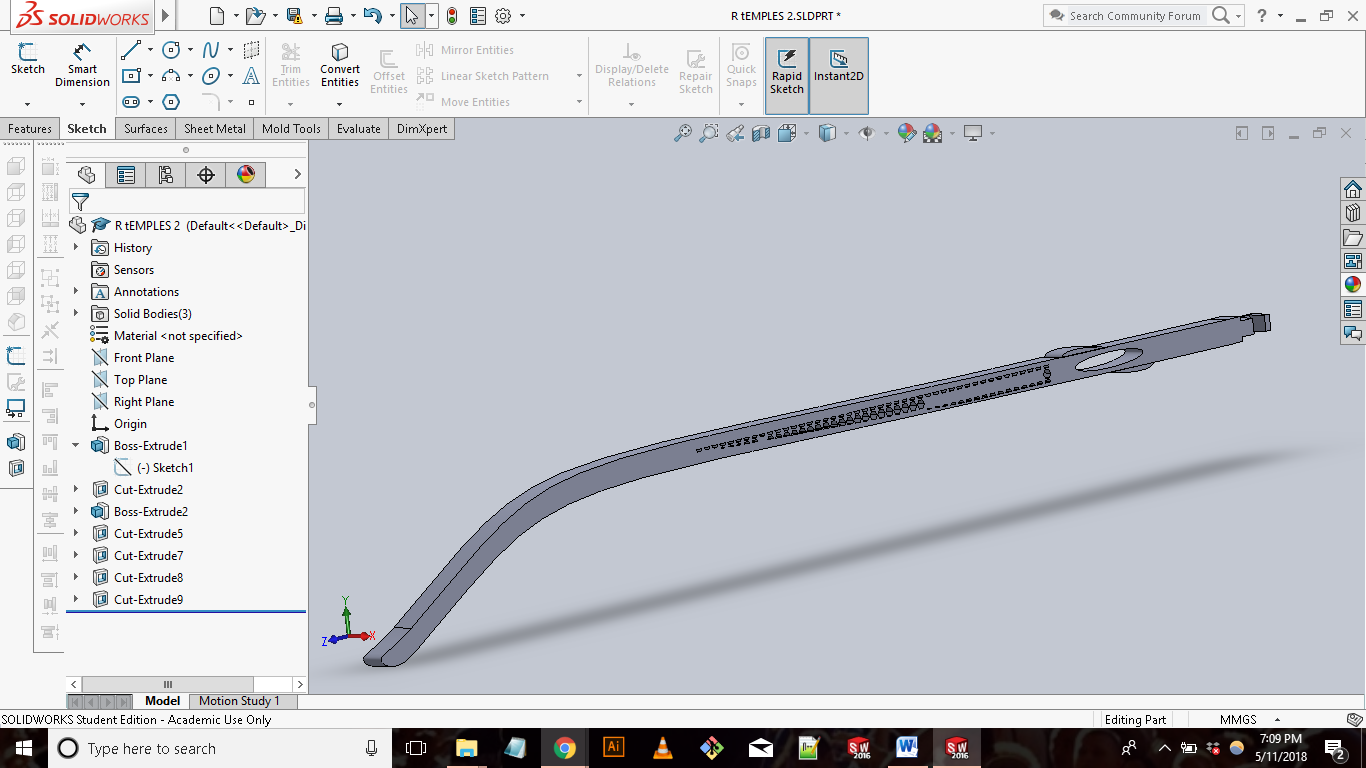Open the SOLIDWORKS Forum pane

point(1353,333)
